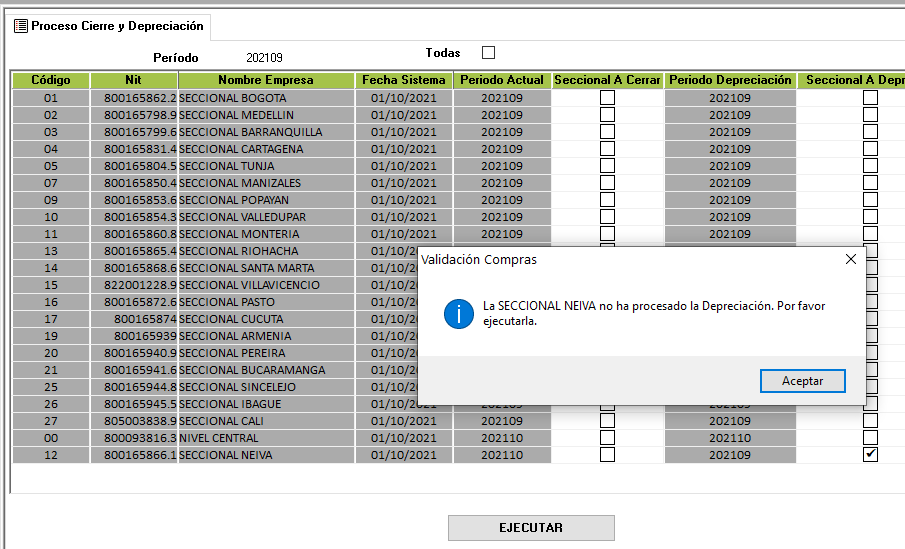This screenshot has height=549, width=905.
Task: Close the Validación Compras dialog
Action: tap(850, 259)
